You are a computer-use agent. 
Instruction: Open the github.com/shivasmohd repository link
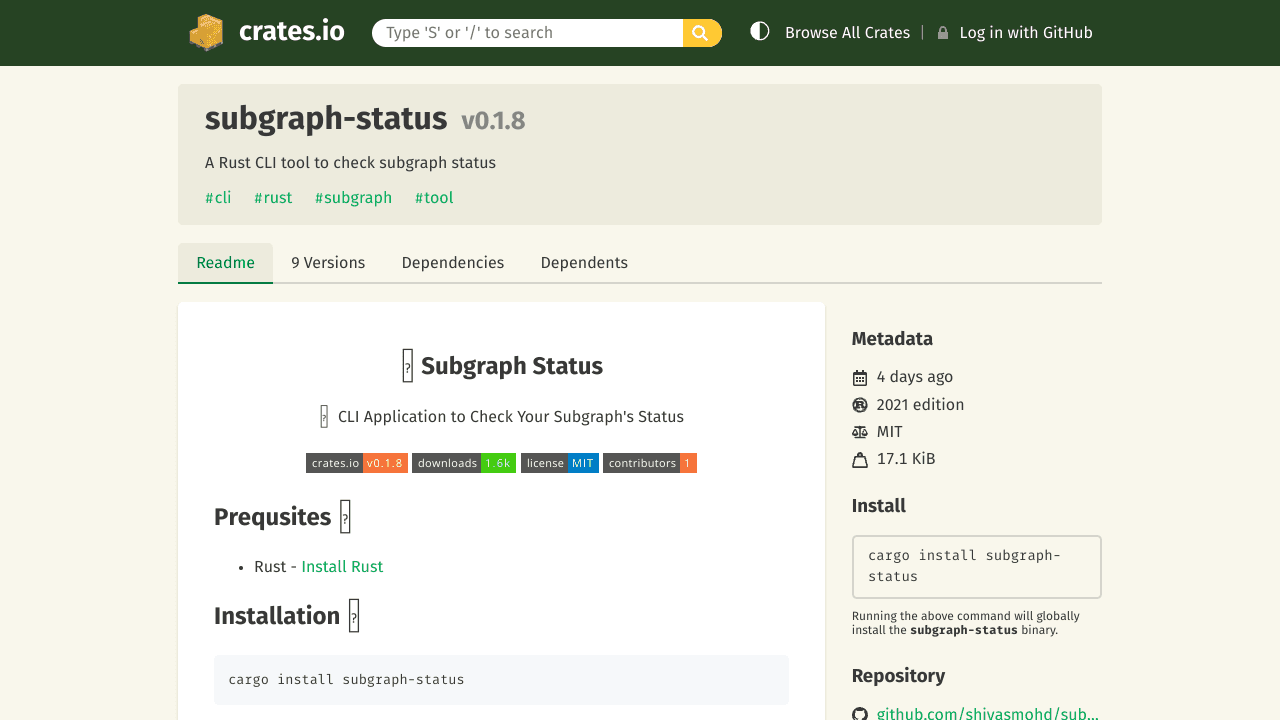pos(988,714)
